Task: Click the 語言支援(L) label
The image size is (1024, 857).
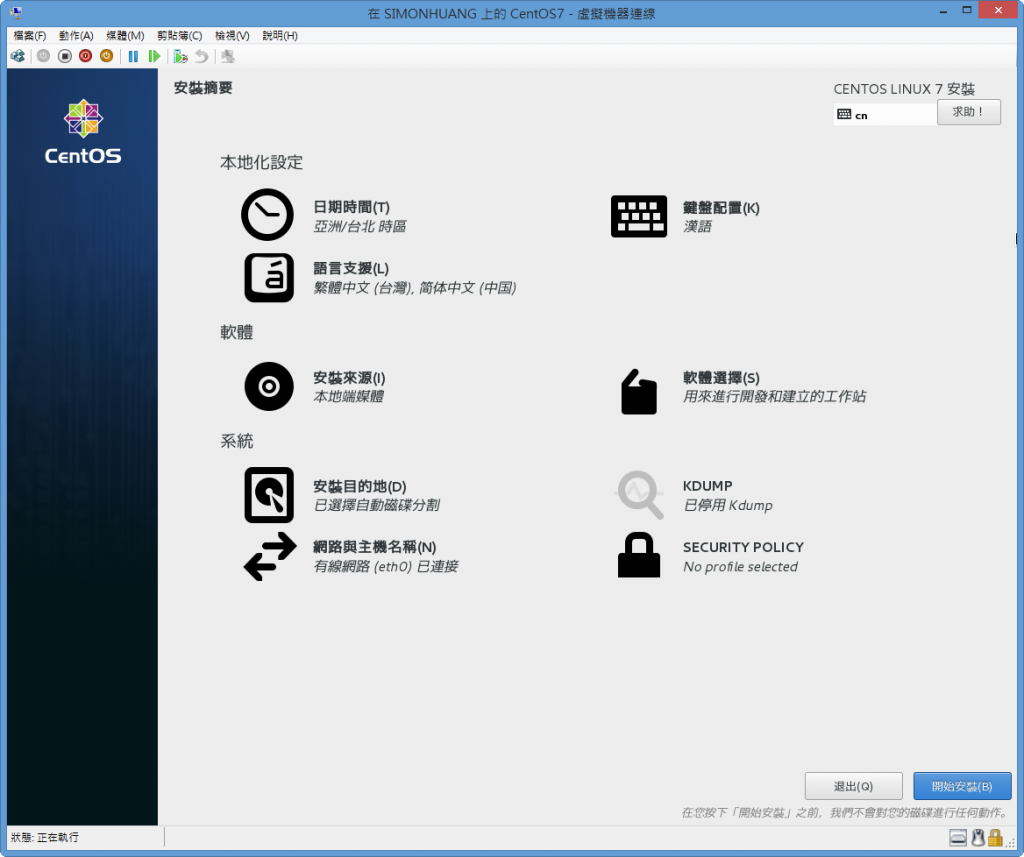Action: (351, 268)
